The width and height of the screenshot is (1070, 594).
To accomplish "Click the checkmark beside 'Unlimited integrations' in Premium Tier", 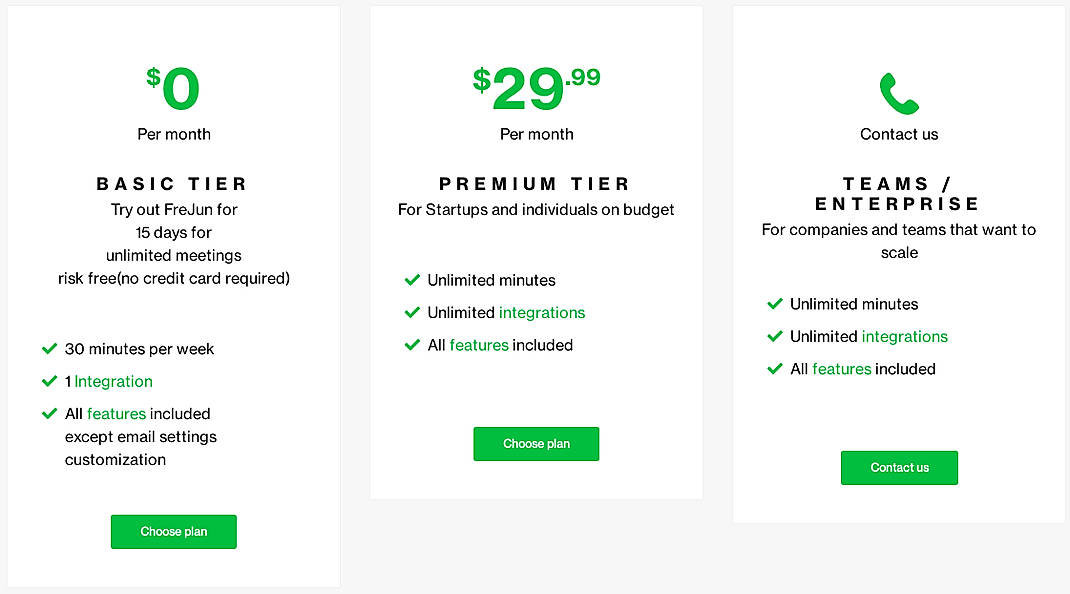I will (x=412, y=312).
